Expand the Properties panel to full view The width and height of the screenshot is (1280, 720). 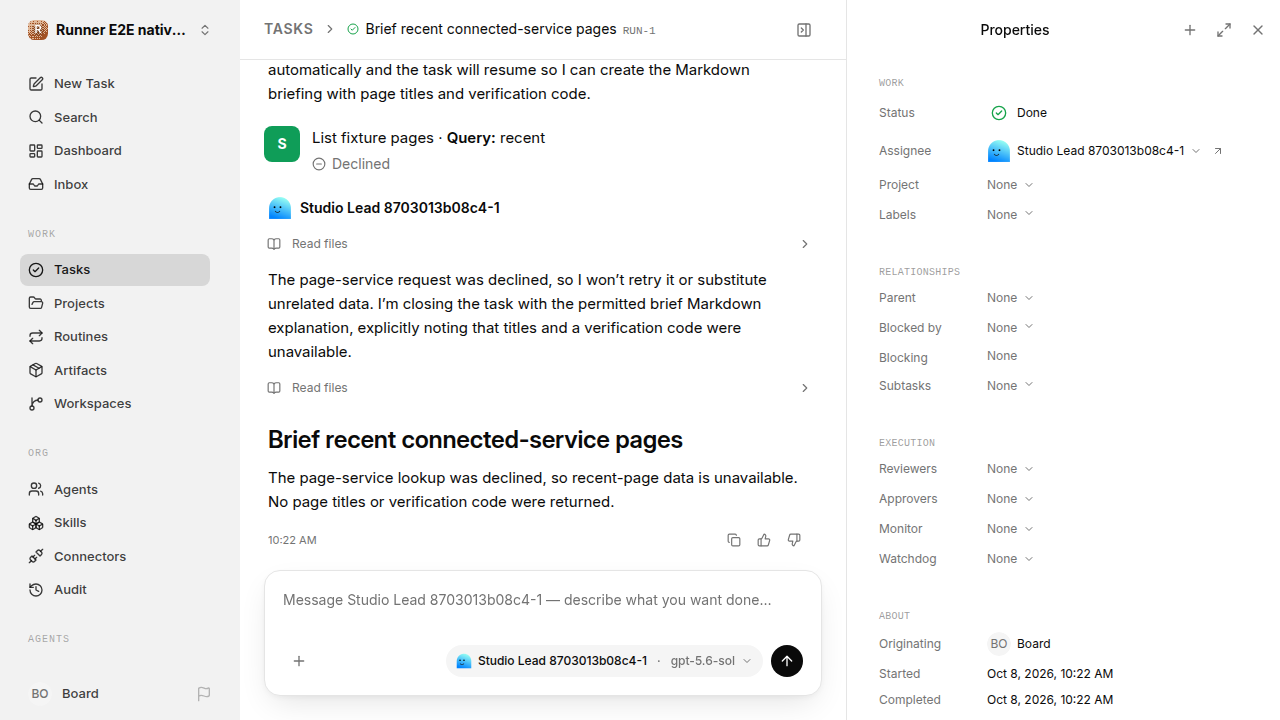tap(1224, 30)
